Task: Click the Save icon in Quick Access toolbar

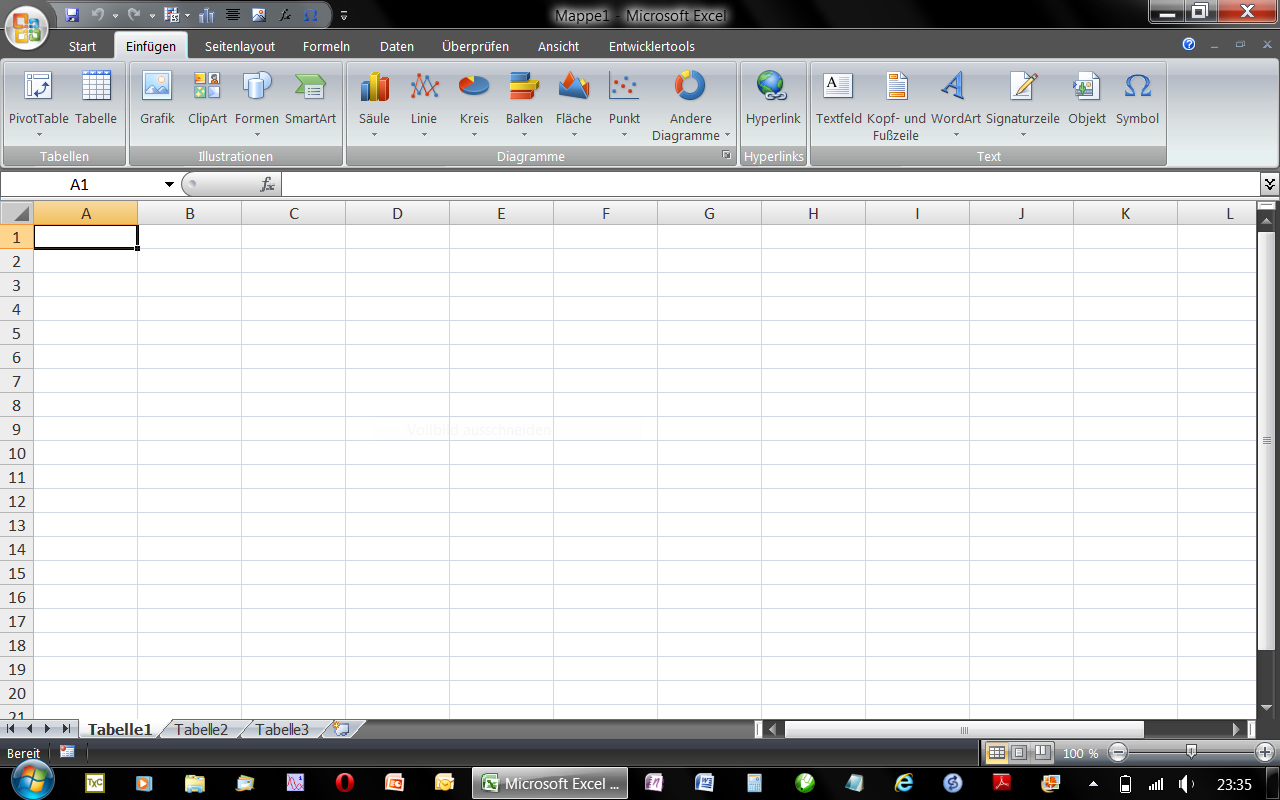Action: [71, 15]
